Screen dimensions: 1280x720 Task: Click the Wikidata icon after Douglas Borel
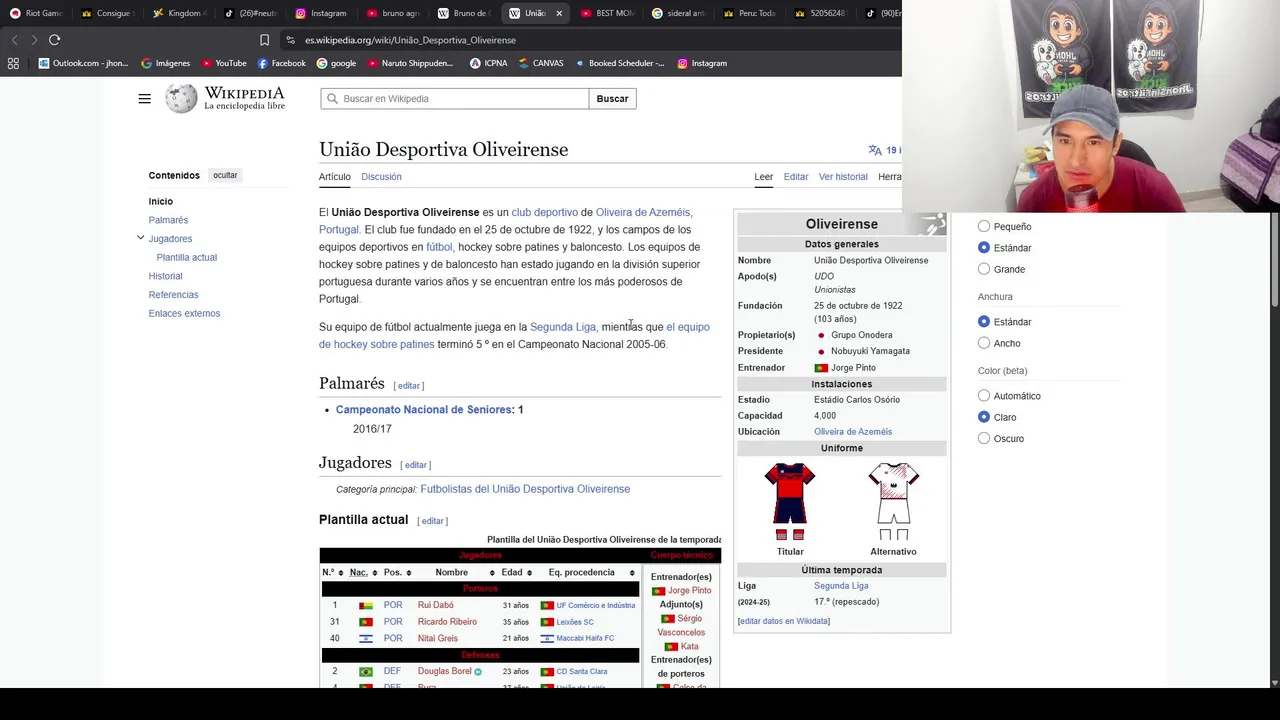pyautogui.click(x=478, y=672)
